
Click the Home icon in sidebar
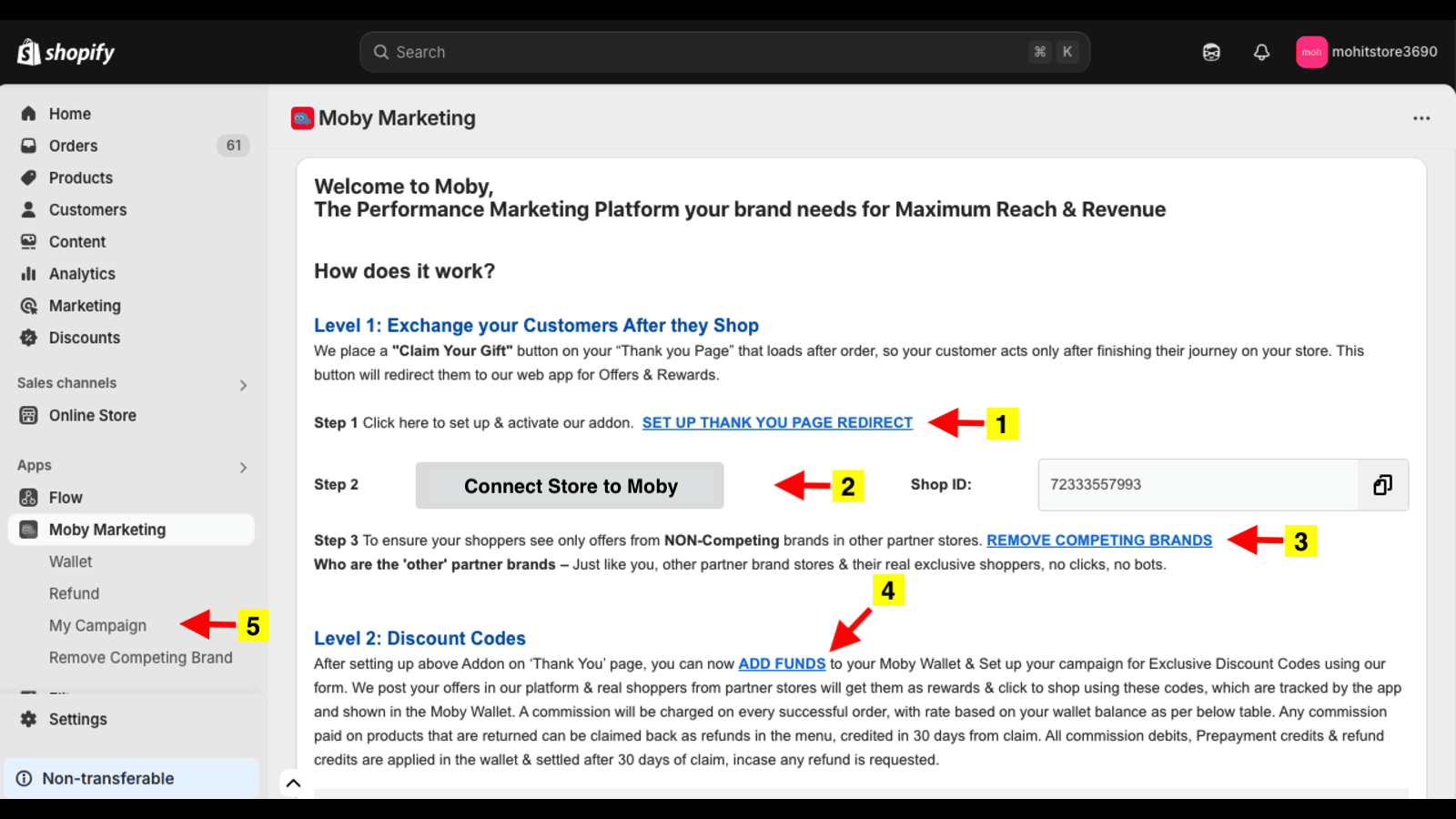point(29,114)
